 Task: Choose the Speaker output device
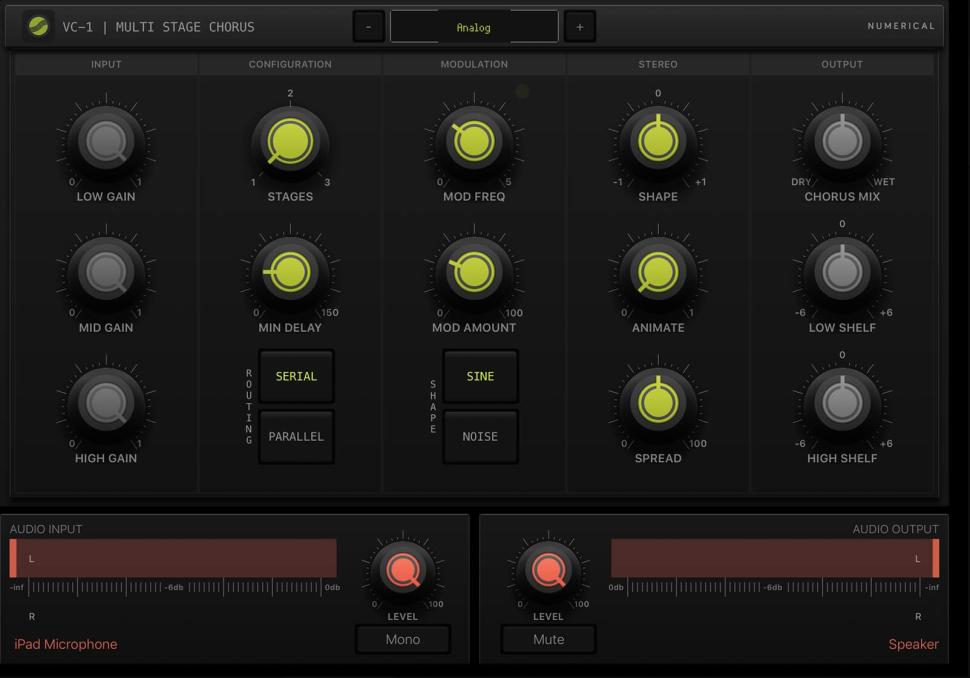[913, 644]
